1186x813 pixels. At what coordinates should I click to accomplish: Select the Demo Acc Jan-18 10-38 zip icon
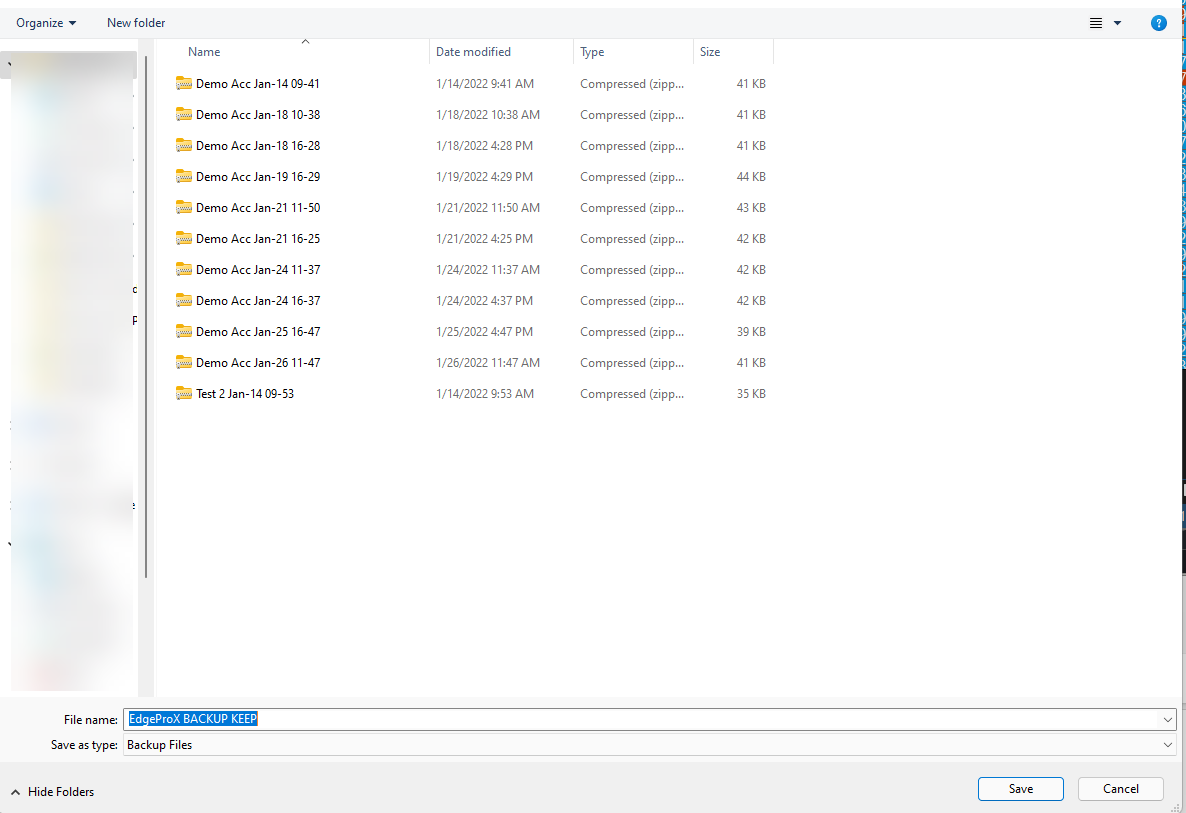(x=183, y=115)
